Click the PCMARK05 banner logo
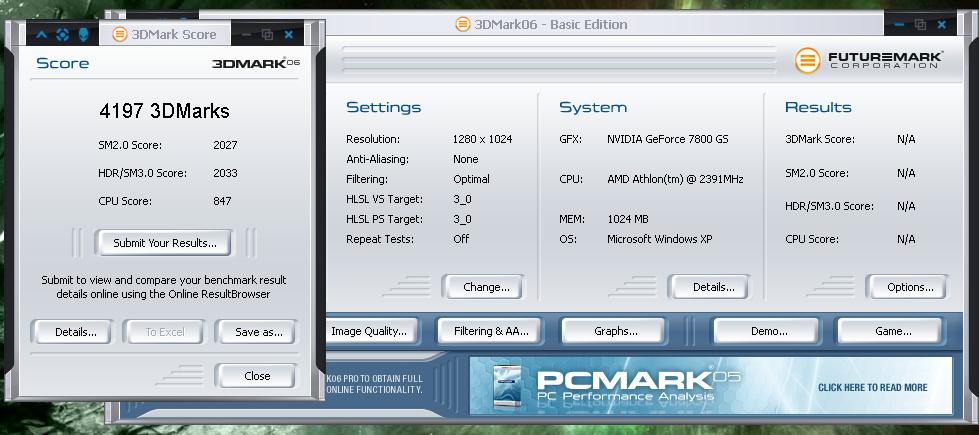979x435 pixels. (638, 385)
